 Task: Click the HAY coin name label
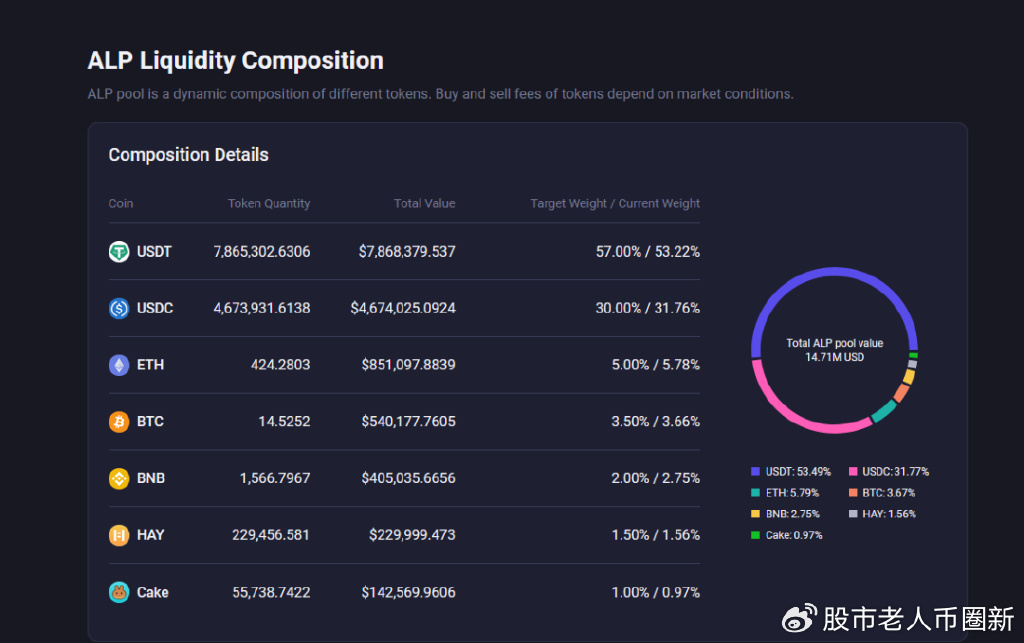click(150, 535)
